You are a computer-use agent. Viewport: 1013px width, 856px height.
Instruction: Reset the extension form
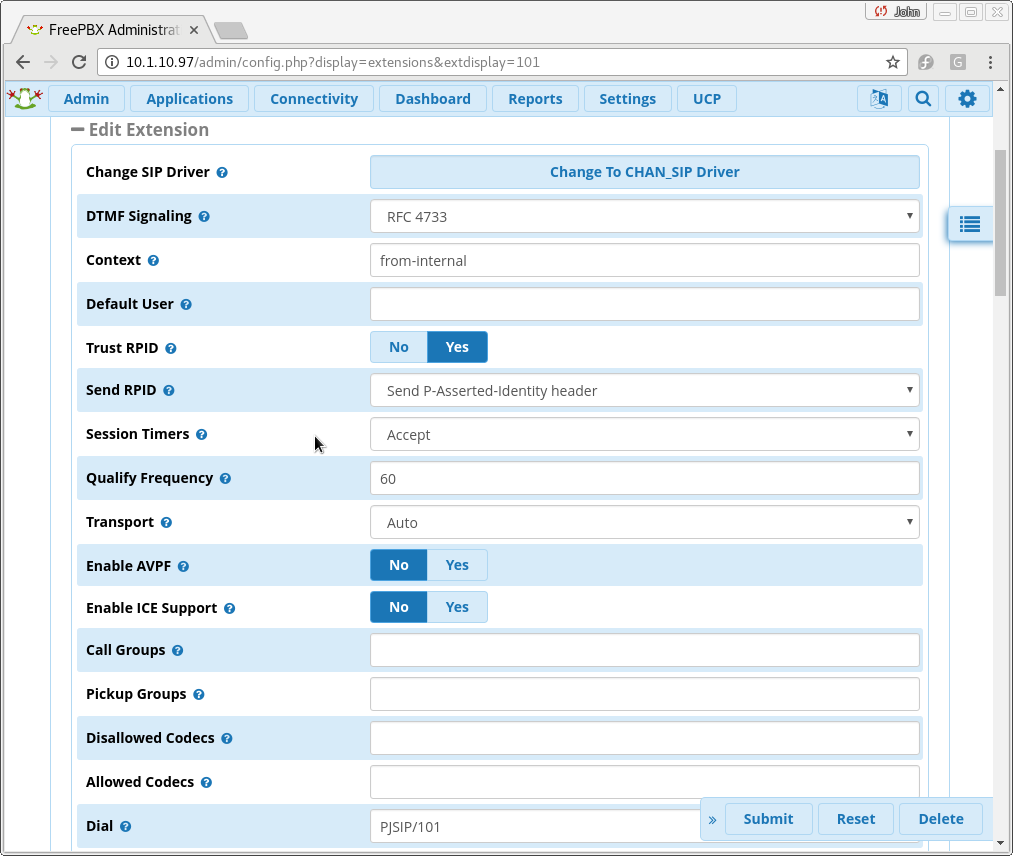click(x=856, y=819)
